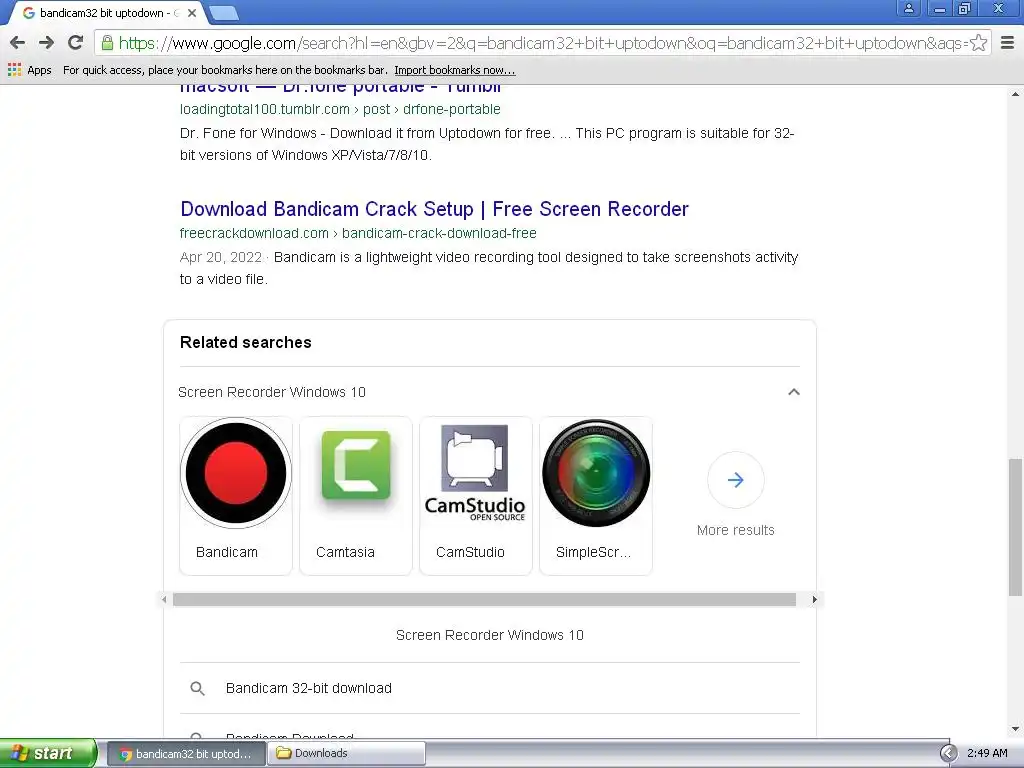Go back using the browser back arrow
The width and height of the screenshot is (1024, 768).
[18, 43]
